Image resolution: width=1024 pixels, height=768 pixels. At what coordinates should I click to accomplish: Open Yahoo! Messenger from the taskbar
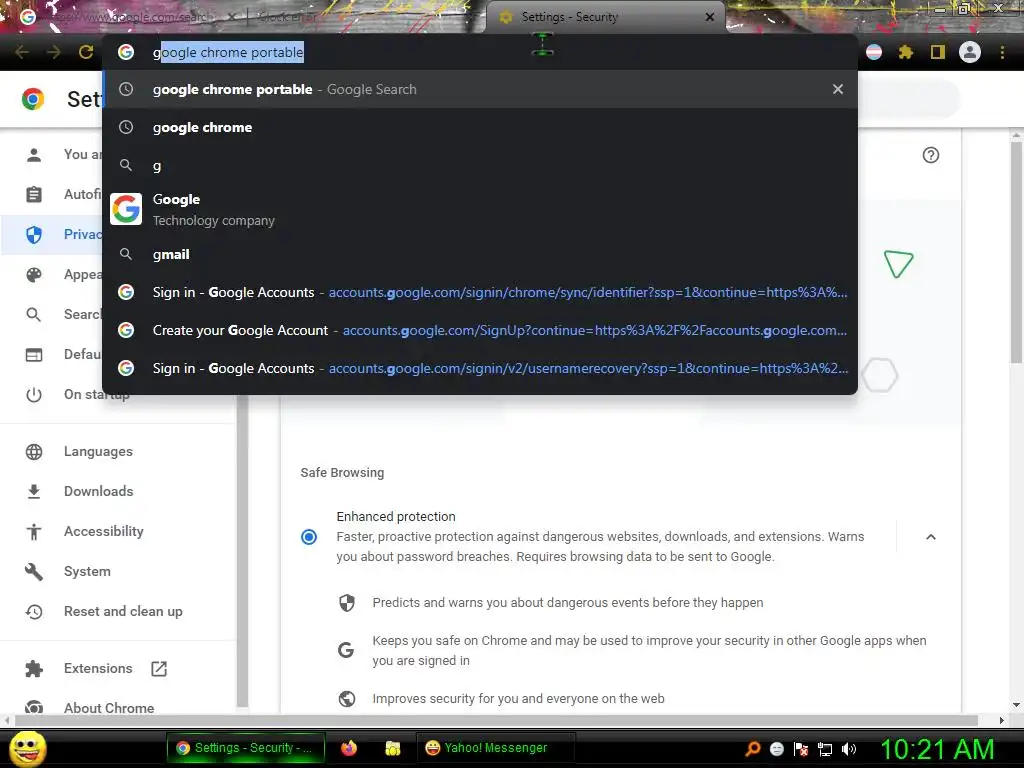(x=495, y=748)
